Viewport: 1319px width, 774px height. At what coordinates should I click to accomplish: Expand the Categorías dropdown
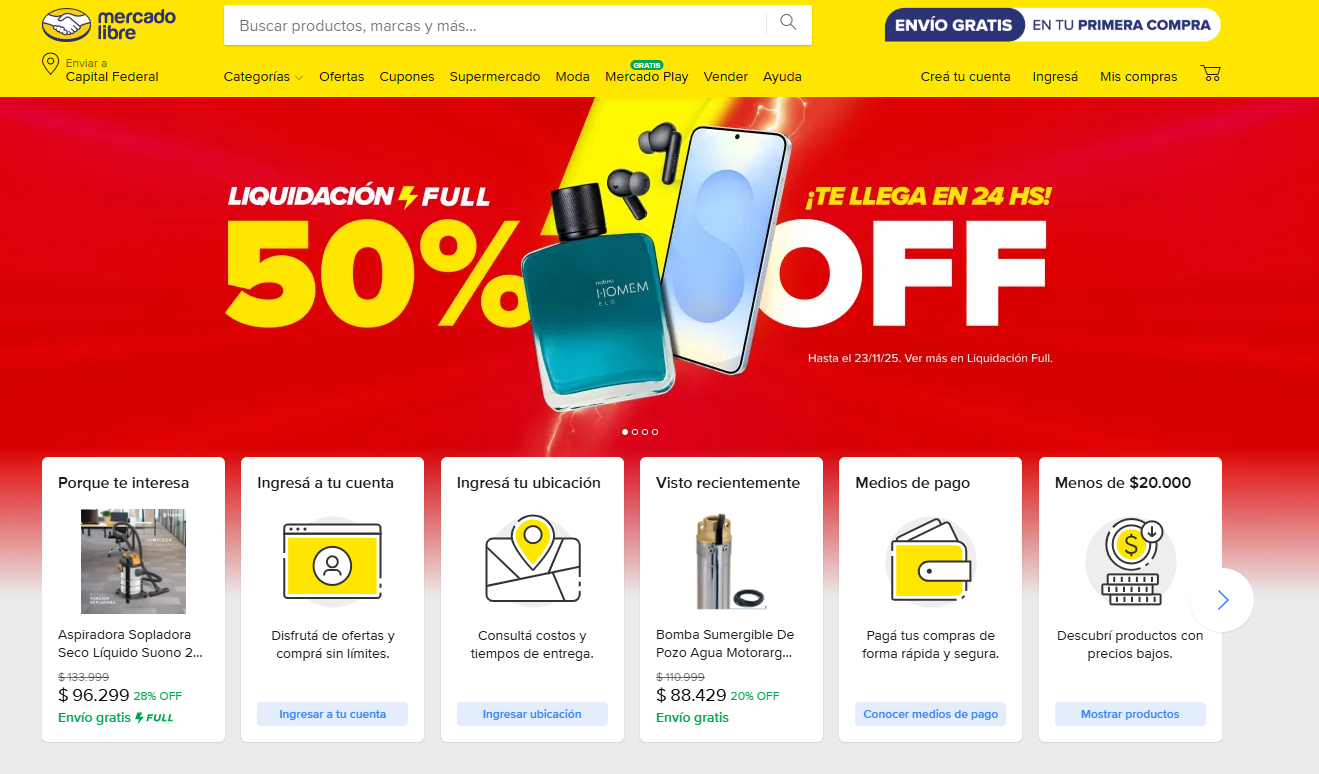(x=263, y=77)
